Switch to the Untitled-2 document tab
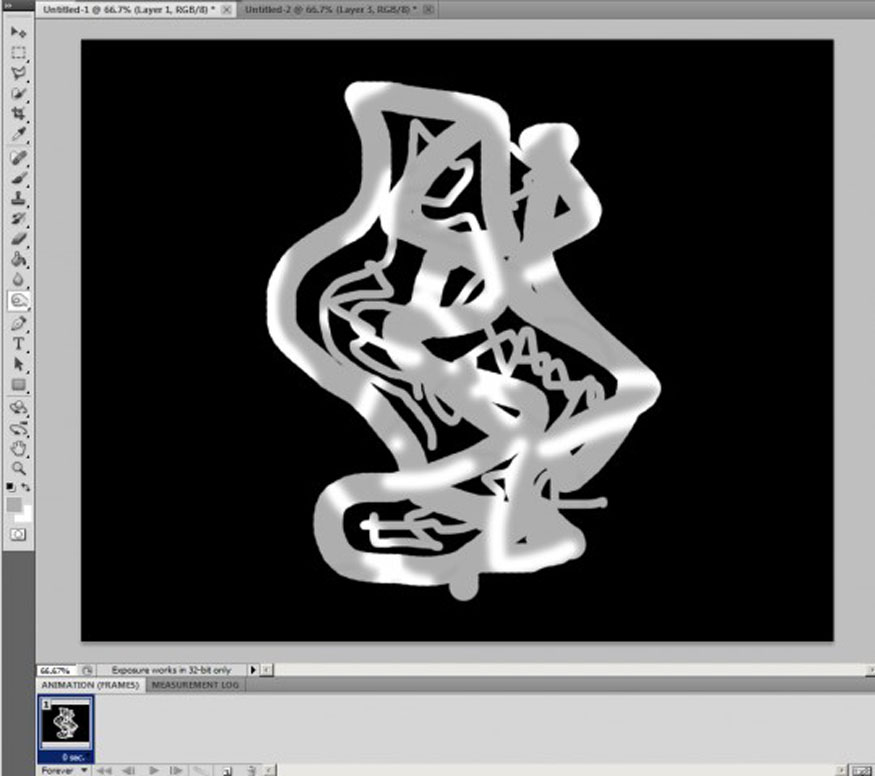This screenshot has height=776, width=875. click(330, 9)
